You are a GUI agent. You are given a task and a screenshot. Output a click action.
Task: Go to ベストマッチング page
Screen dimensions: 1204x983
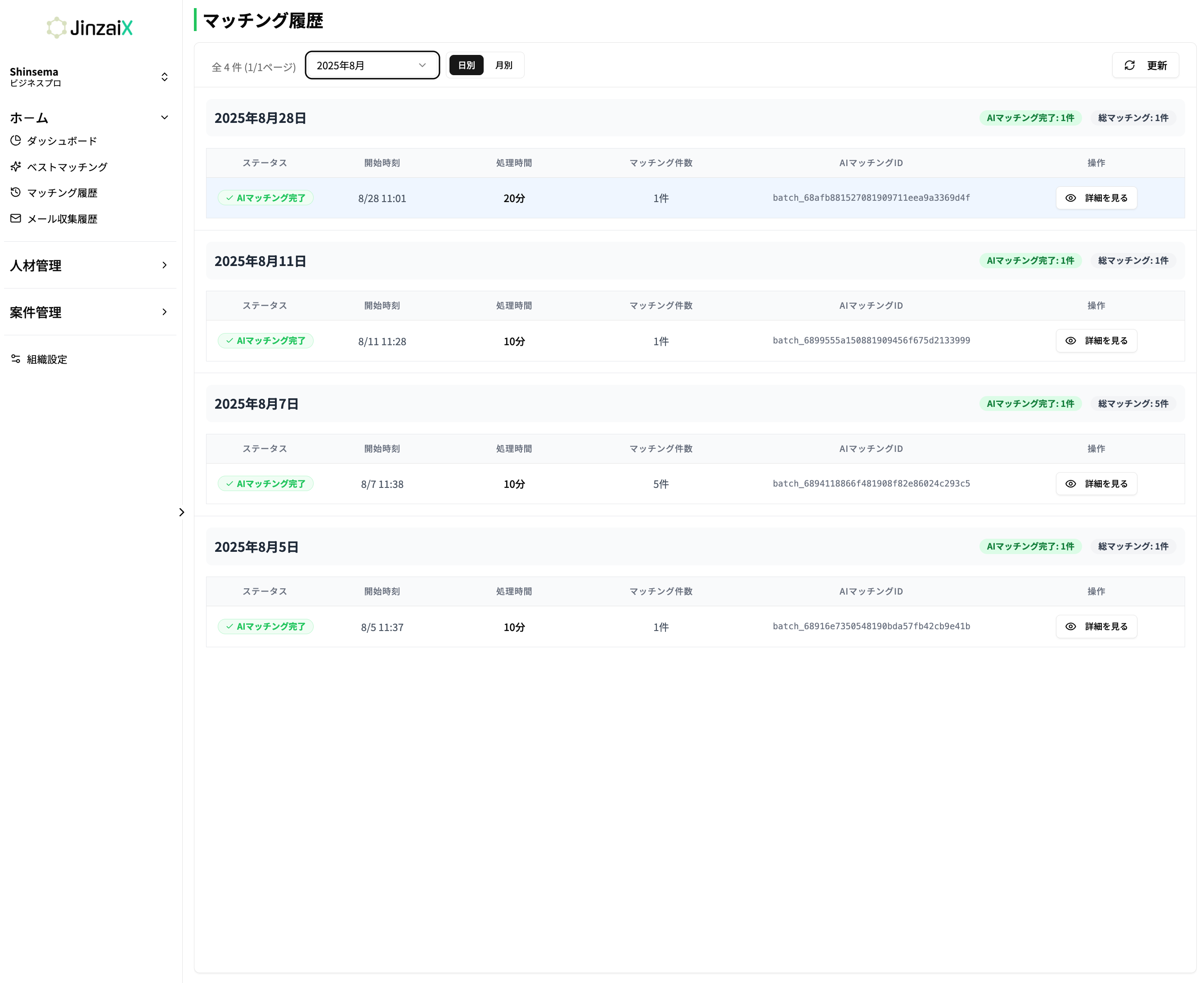[x=67, y=167]
